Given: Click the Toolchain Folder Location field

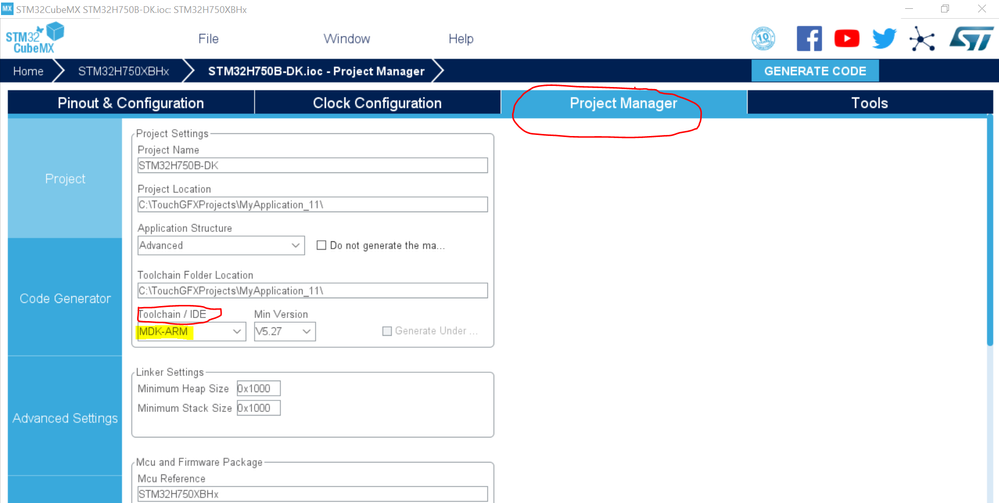Looking at the screenshot, I should [x=312, y=290].
